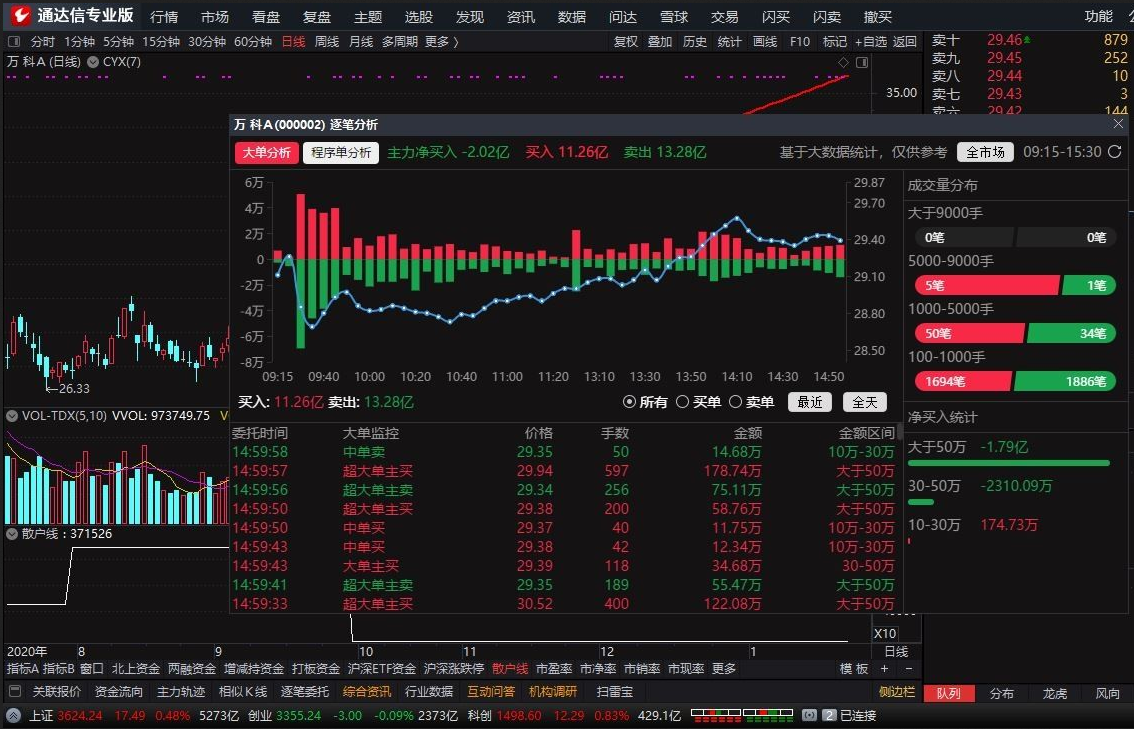Click the market breadth bar indicator in the status bar
1134x729 pixels.
pyautogui.click(x=742, y=715)
